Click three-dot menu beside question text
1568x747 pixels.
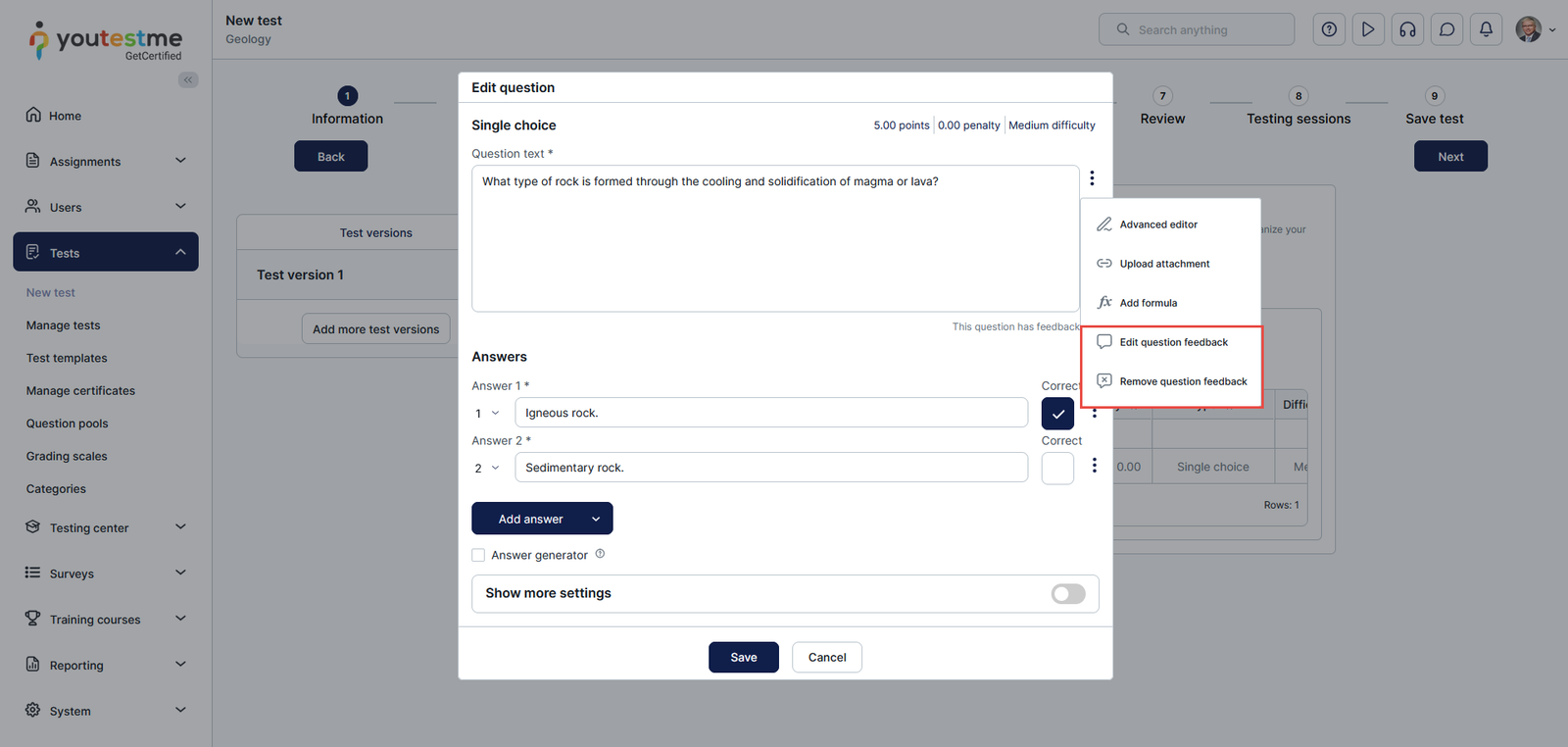1092,178
